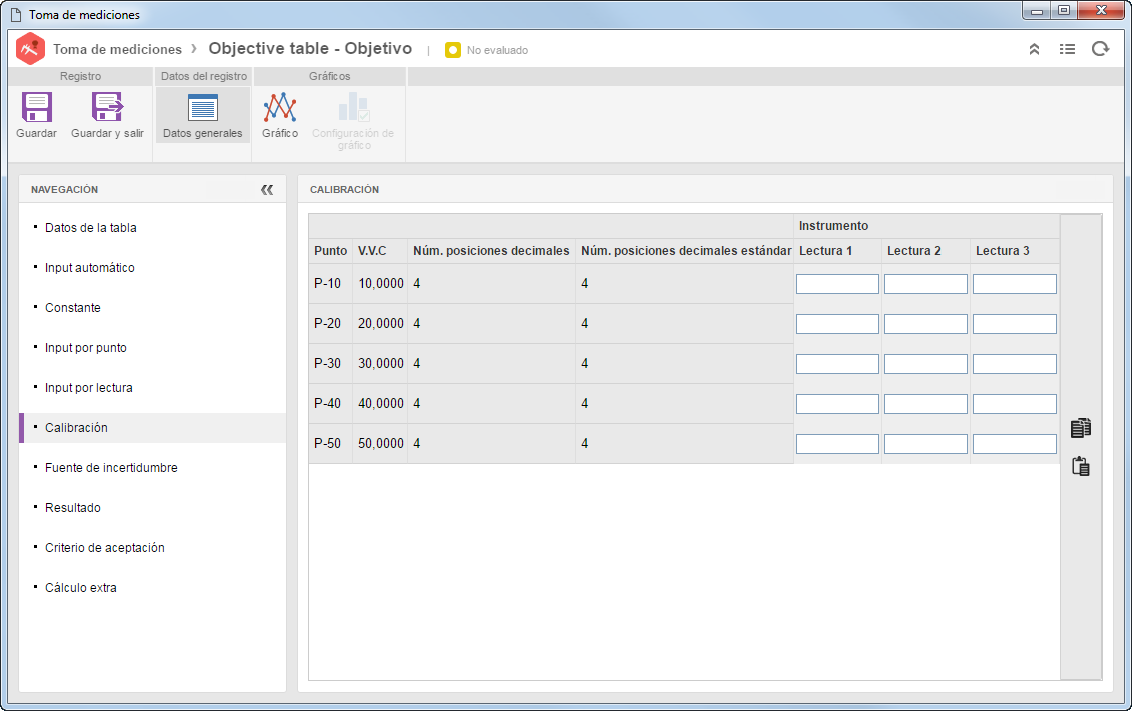The image size is (1132, 711).
Task: Go to Resultado section
Action: [x=73, y=507]
